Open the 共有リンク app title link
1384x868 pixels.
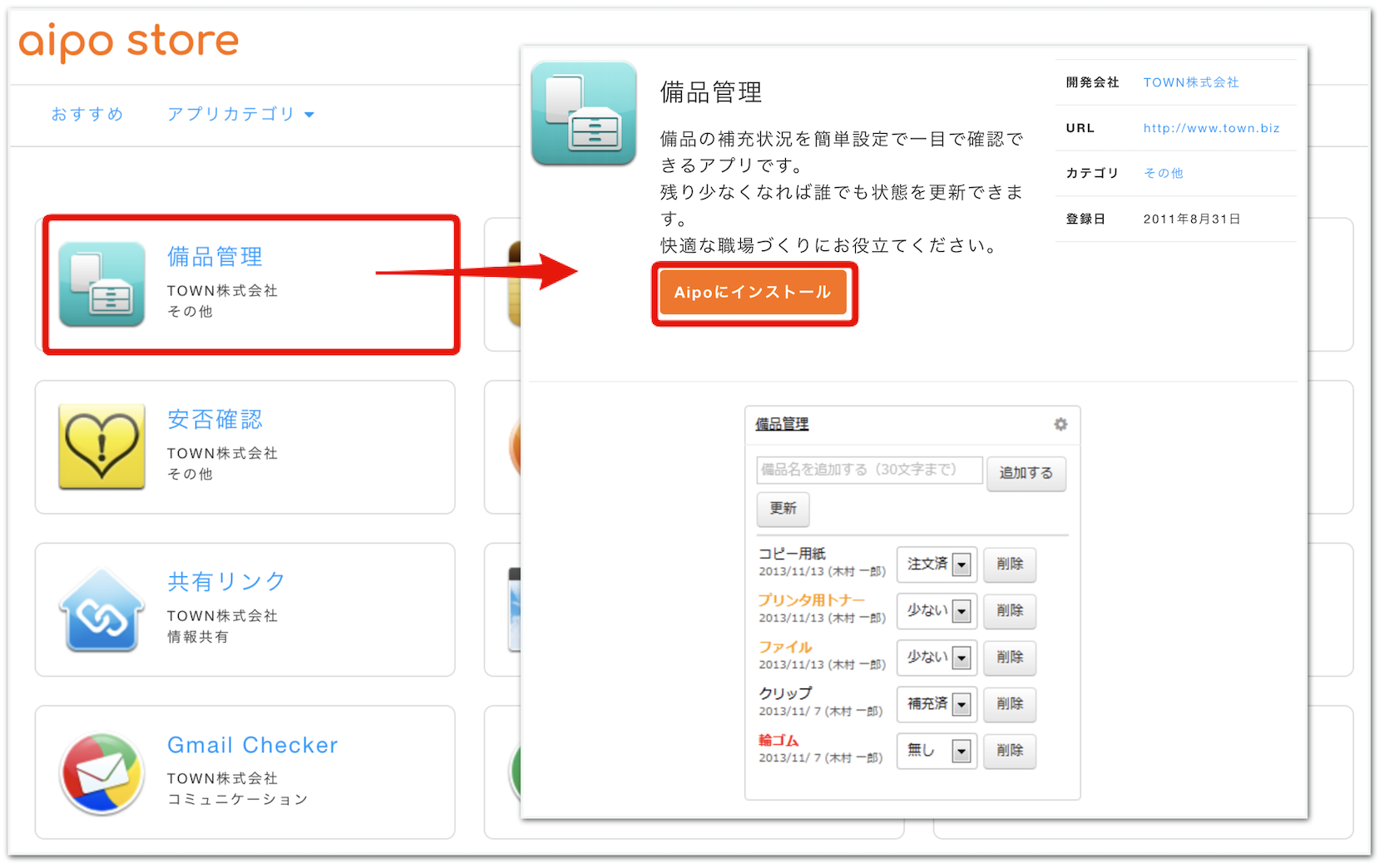pyautogui.click(x=226, y=581)
